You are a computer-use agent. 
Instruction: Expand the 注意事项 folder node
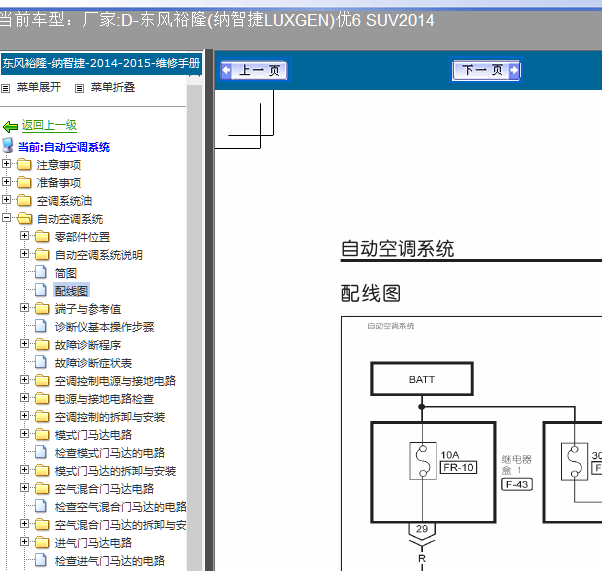(6, 164)
